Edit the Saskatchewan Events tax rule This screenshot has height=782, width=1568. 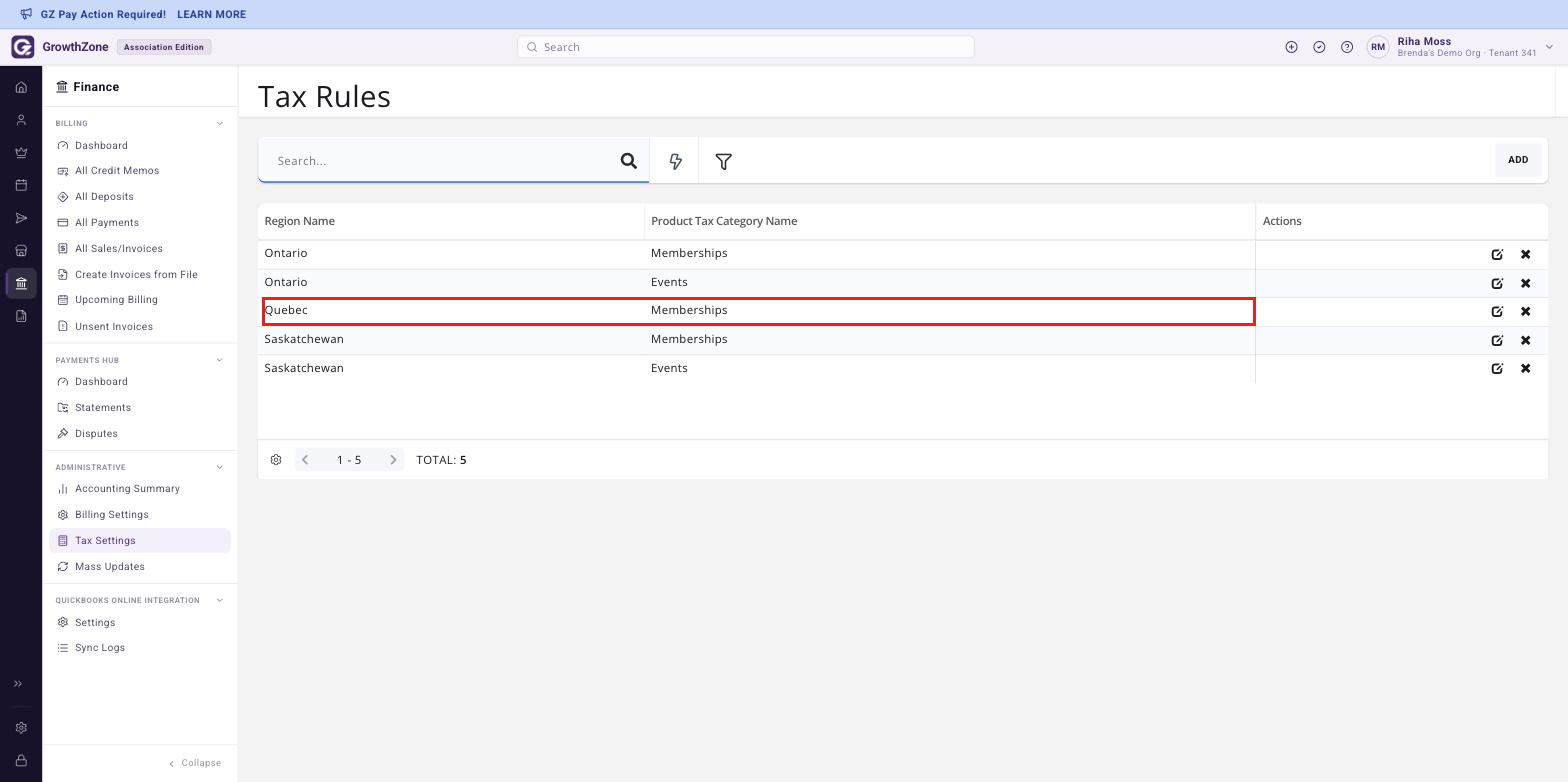(1497, 368)
